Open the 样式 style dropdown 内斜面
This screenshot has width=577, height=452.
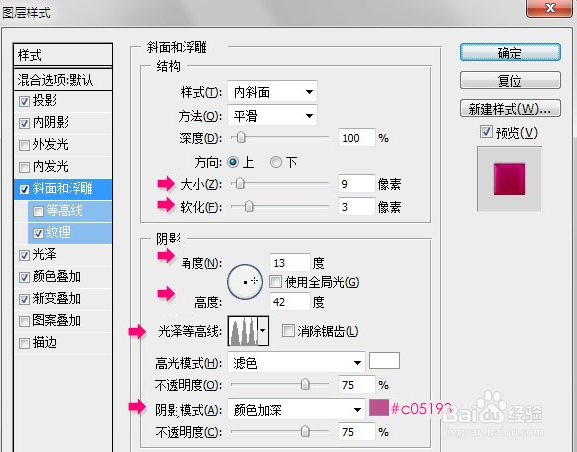272,92
